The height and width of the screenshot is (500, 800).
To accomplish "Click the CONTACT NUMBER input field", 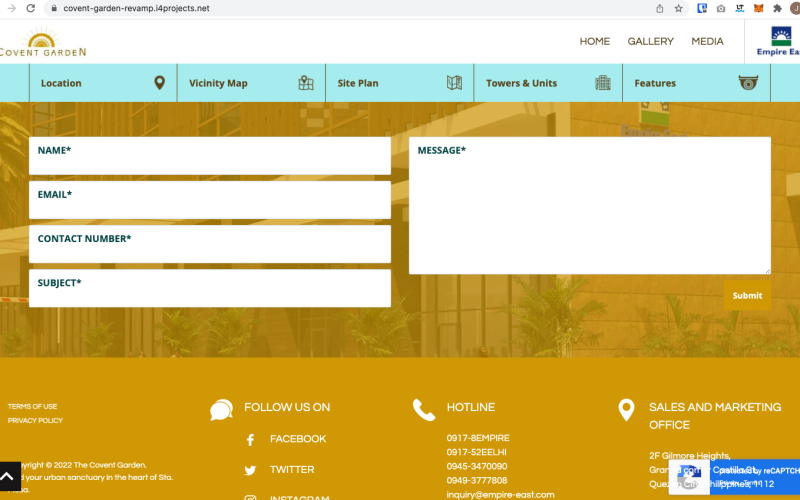I will tap(210, 244).
